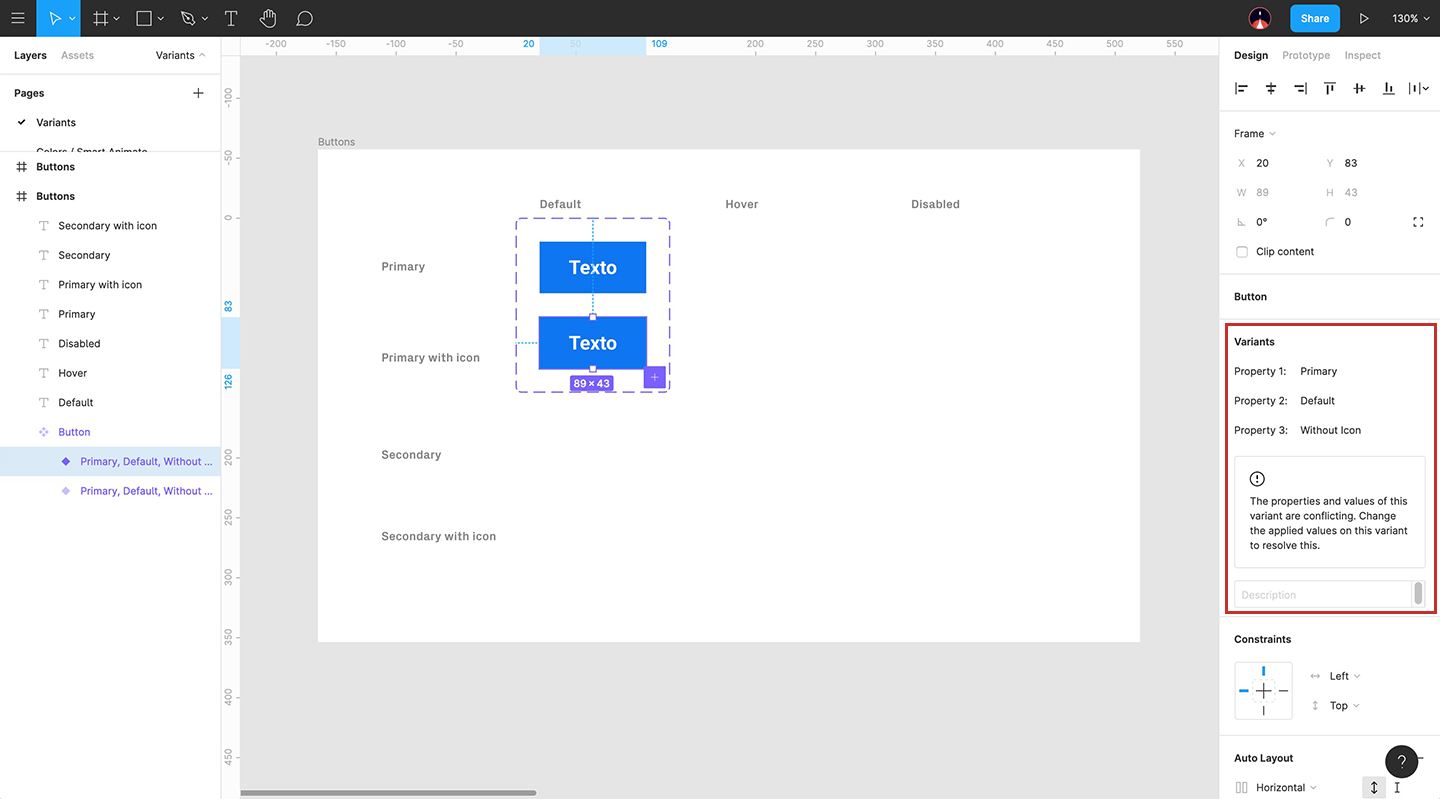Select the Text tool in toolbar

(231, 18)
